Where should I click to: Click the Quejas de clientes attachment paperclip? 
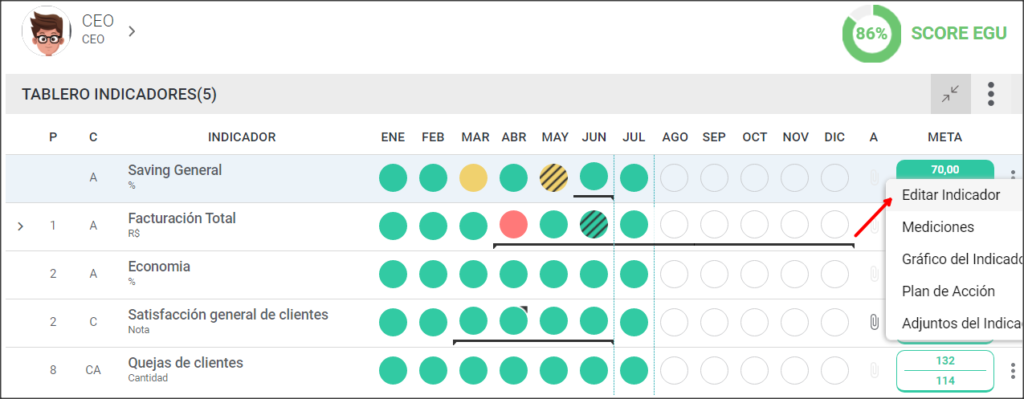(x=873, y=371)
